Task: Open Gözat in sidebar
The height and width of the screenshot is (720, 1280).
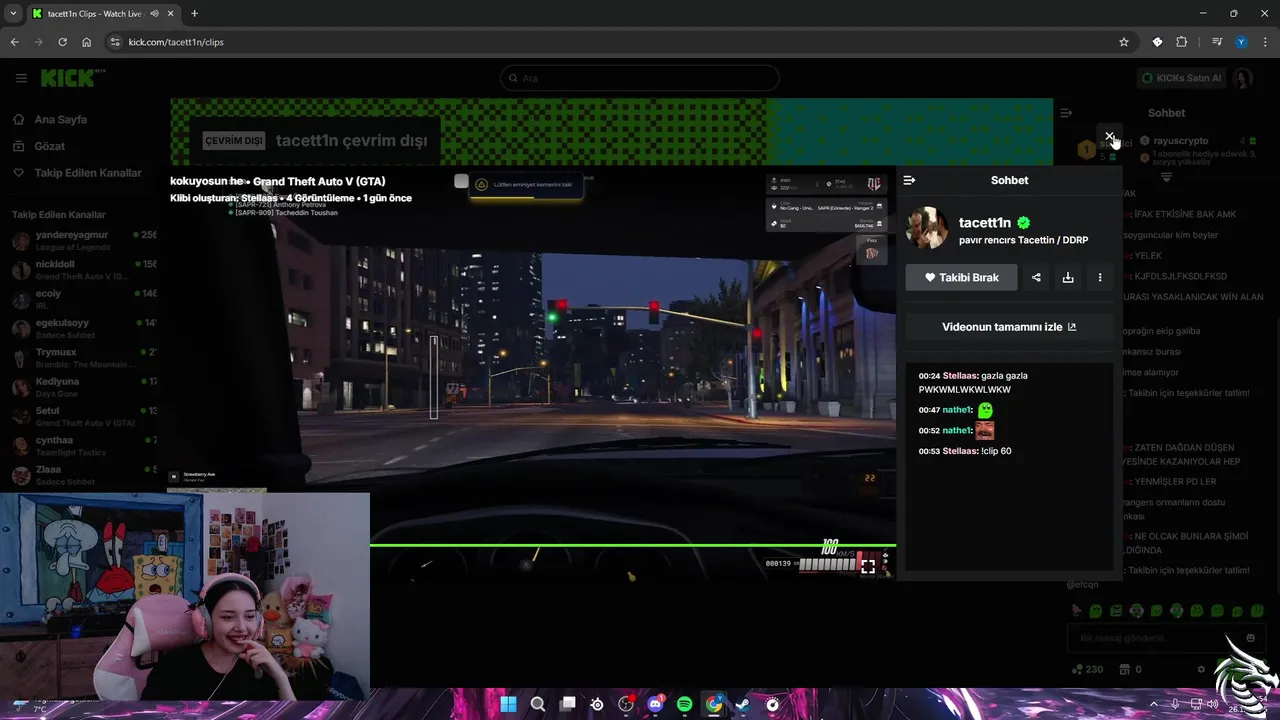Action: 50,146
